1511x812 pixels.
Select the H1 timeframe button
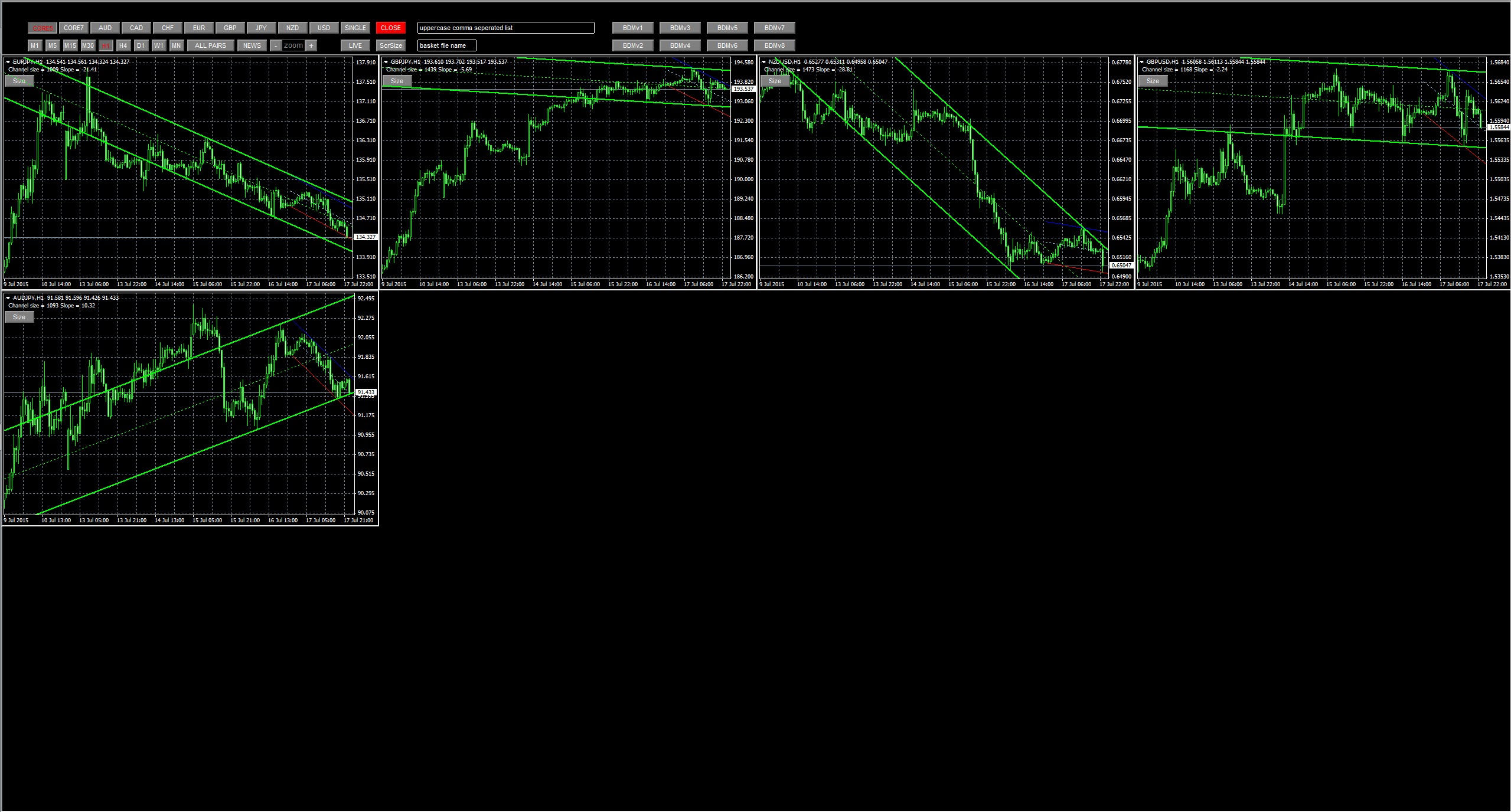pos(106,45)
